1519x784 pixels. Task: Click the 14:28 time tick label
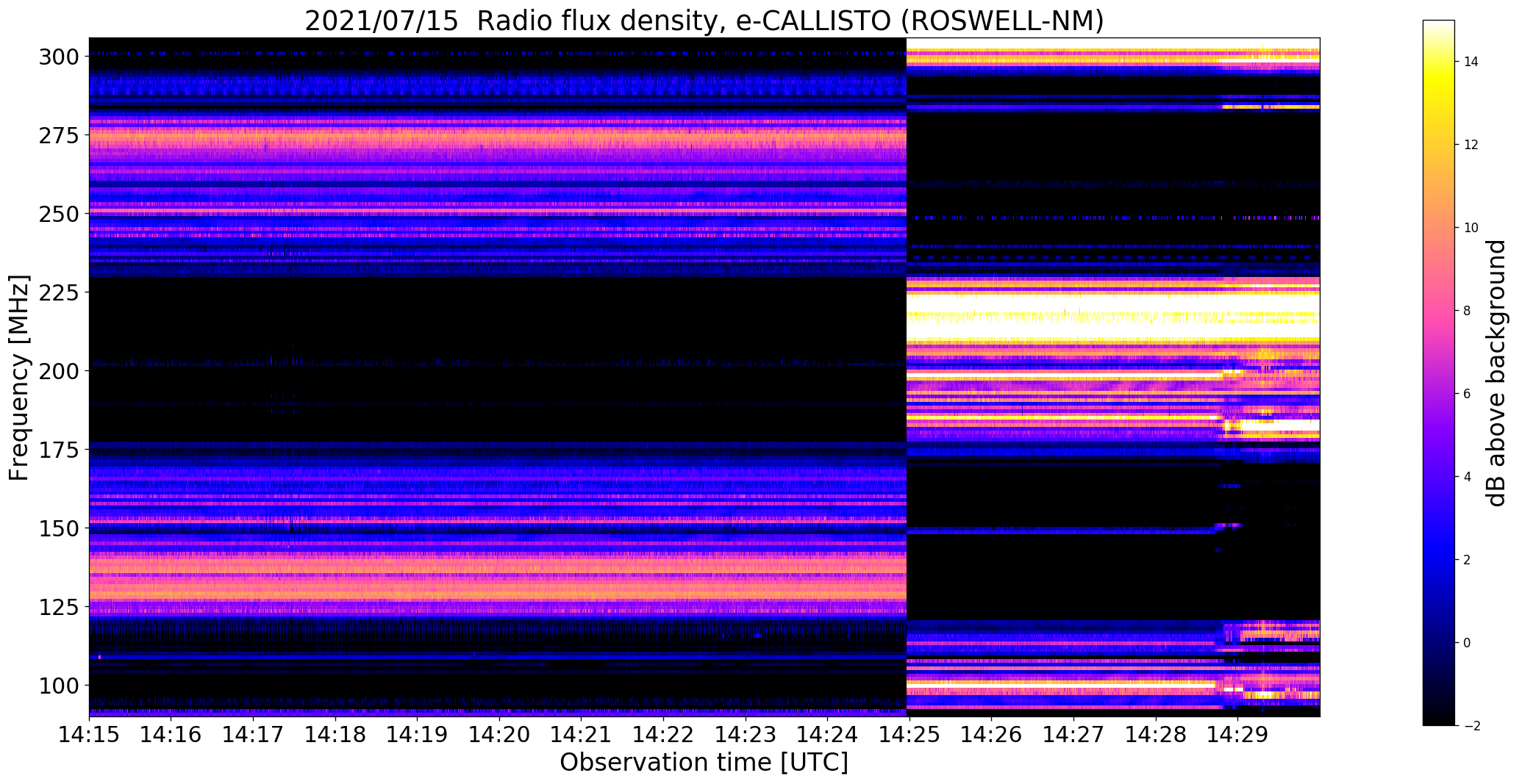1155,734
